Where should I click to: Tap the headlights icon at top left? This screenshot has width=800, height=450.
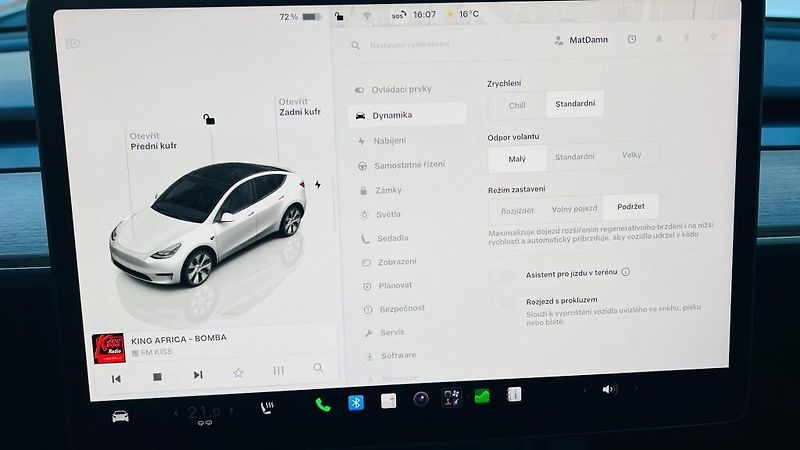pos(72,43)
